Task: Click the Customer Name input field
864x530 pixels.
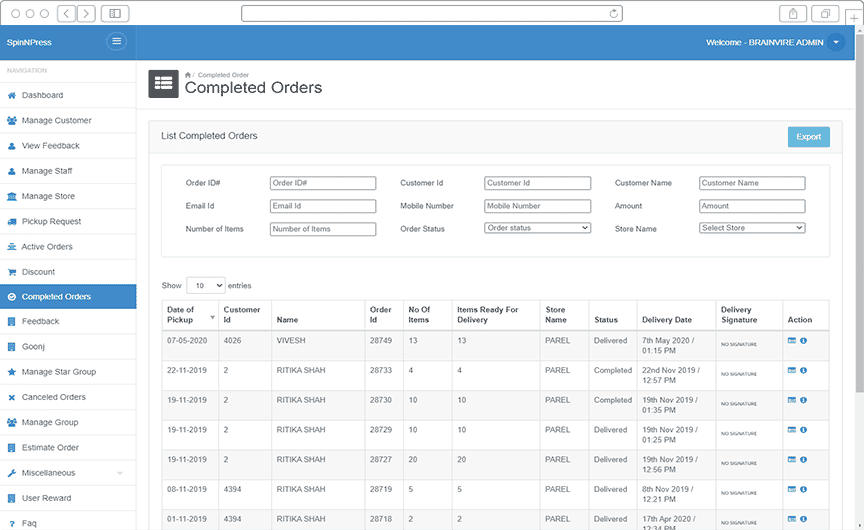Action: click(752, 183)
